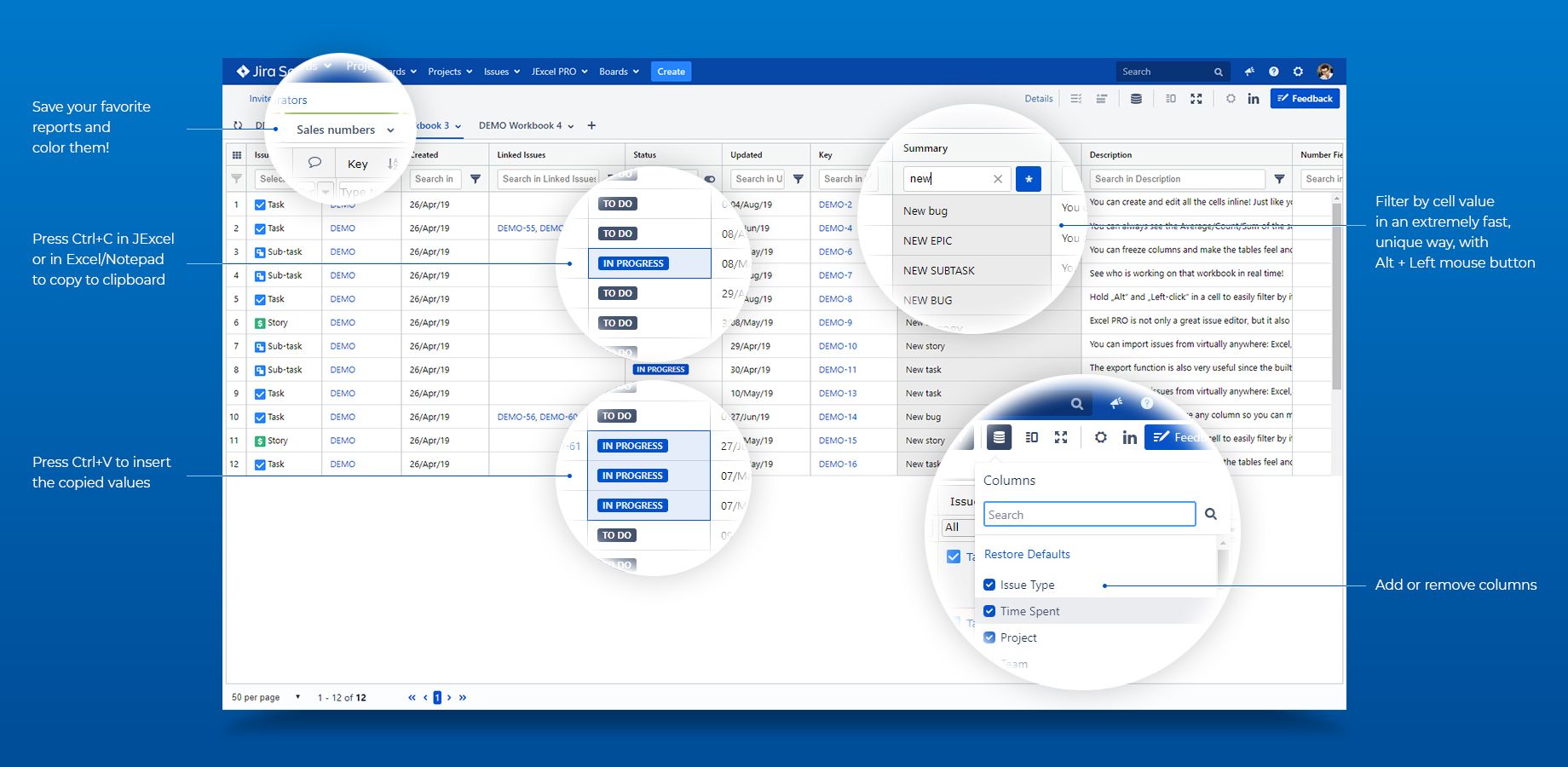This screenshot has height=767, width=1568.
Task: Click the full Feedback button in the toolbar
Action: [x=1305, y=99]
